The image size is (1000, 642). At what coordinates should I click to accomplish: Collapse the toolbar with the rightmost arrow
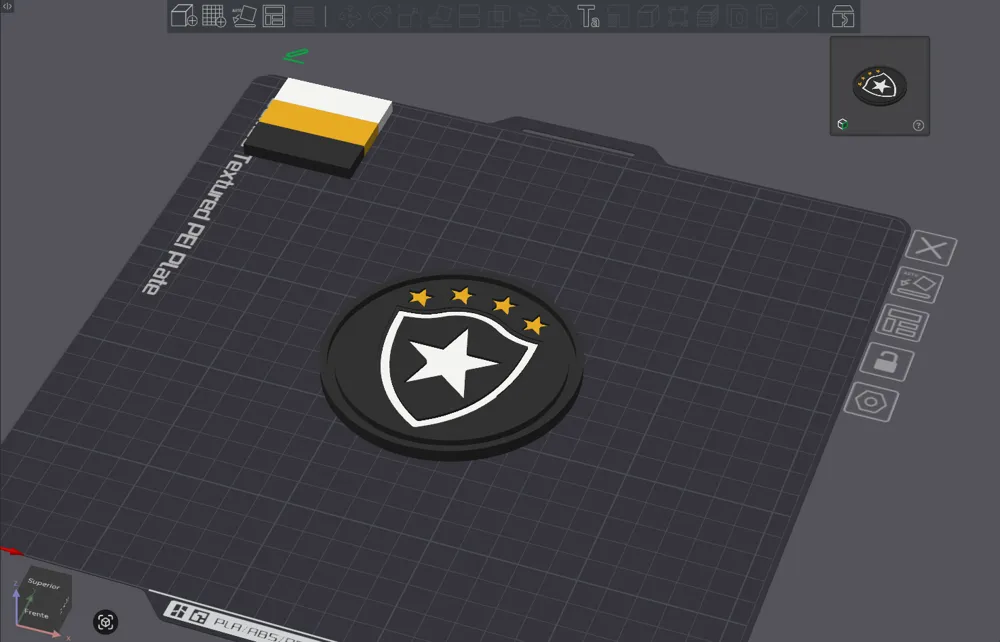[x=843, y=15]
